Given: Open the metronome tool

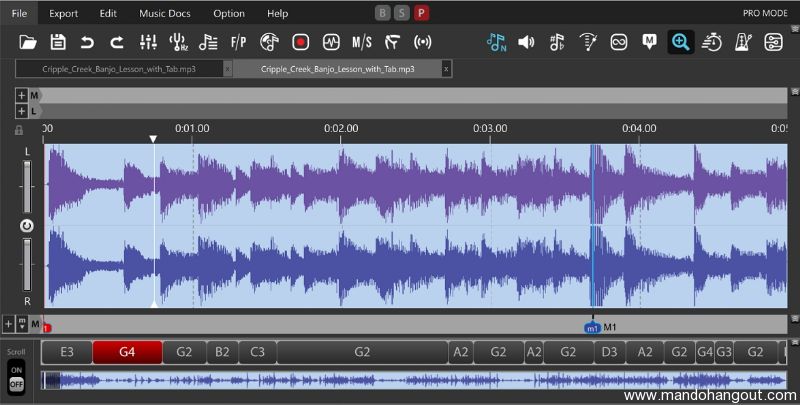Looking at the screenshot, I should pos(742,42).
